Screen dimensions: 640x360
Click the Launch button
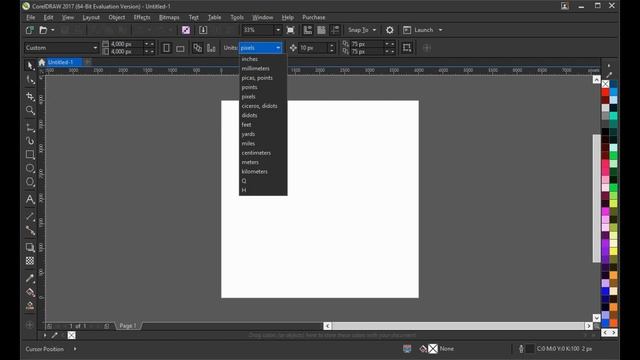tap(419, 30)
